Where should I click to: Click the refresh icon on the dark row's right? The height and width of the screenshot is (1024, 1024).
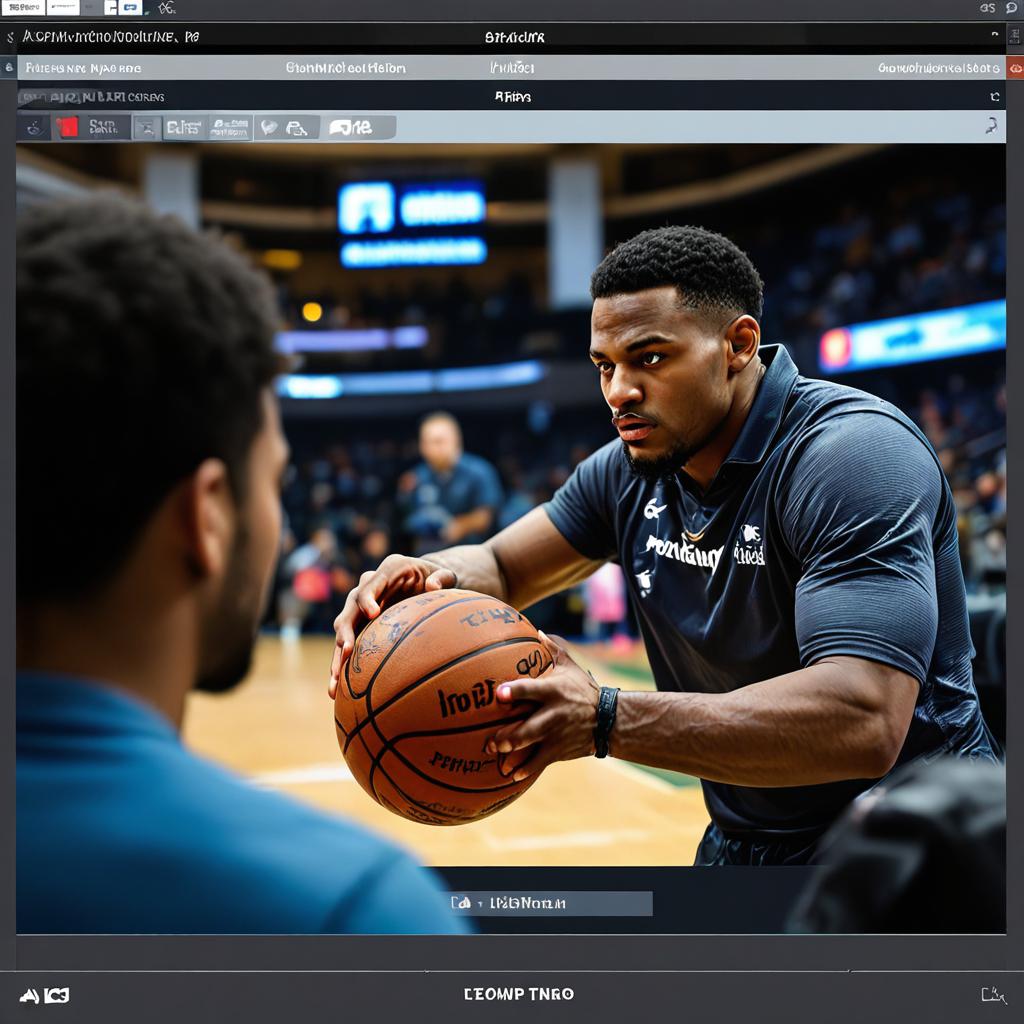click(x=995, y=97)
